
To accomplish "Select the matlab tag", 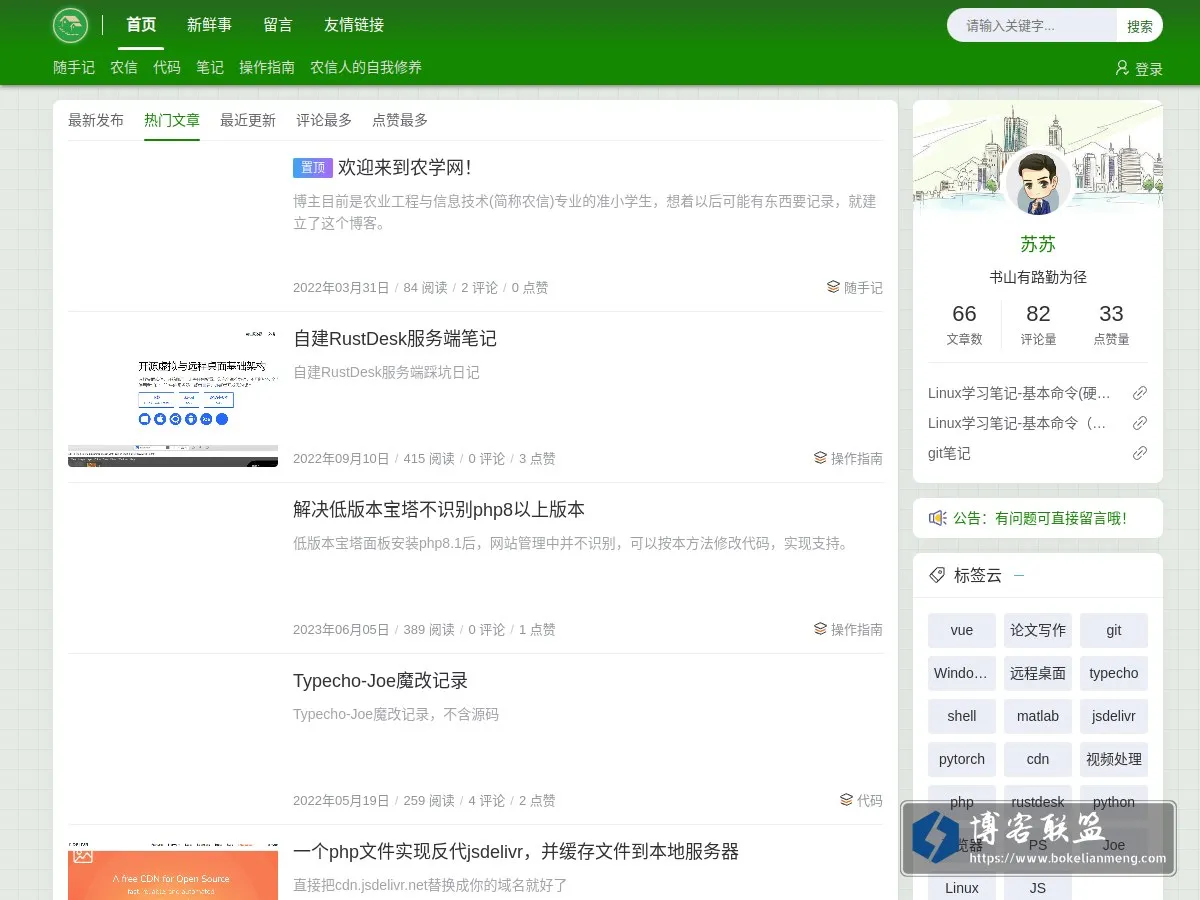I will [x=1038, y=716].
